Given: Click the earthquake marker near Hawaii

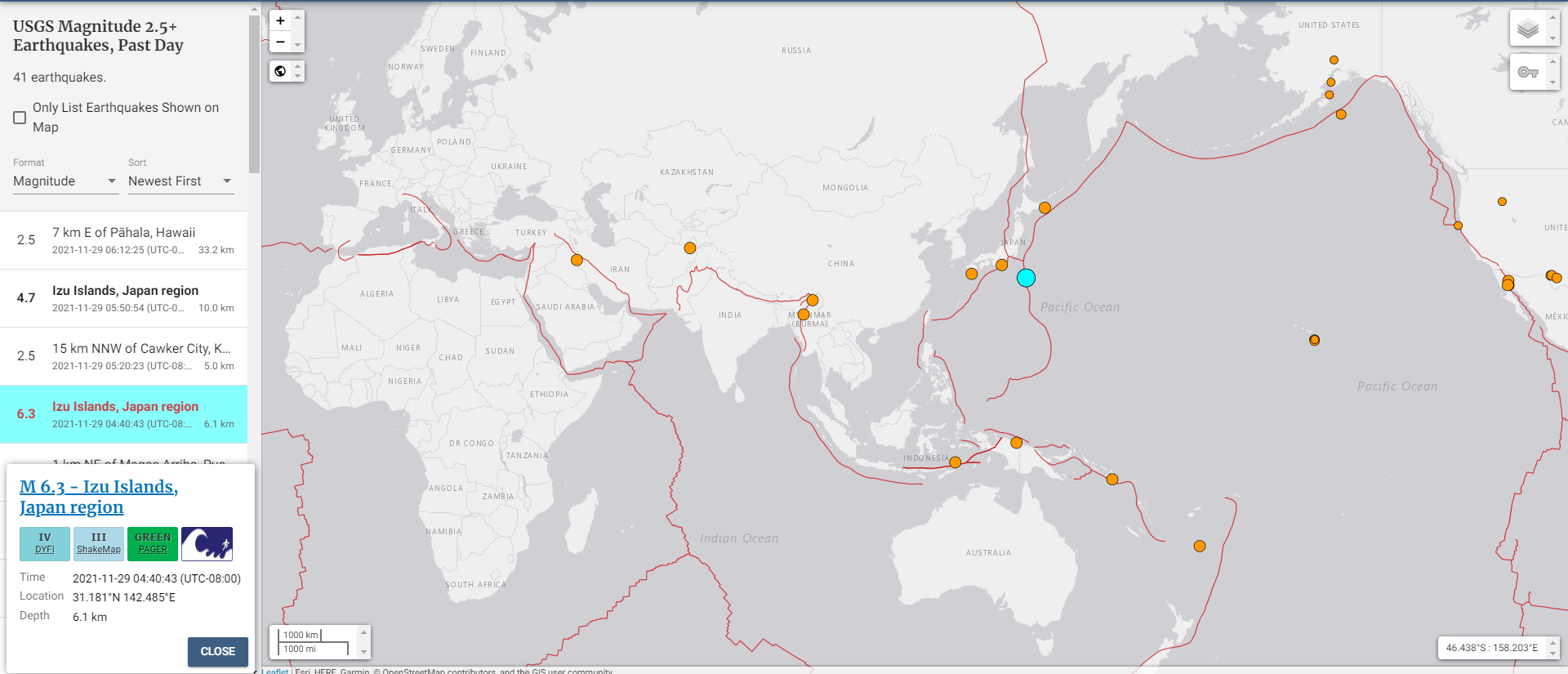Looking at the screenshot, I should click(1314, 340).
